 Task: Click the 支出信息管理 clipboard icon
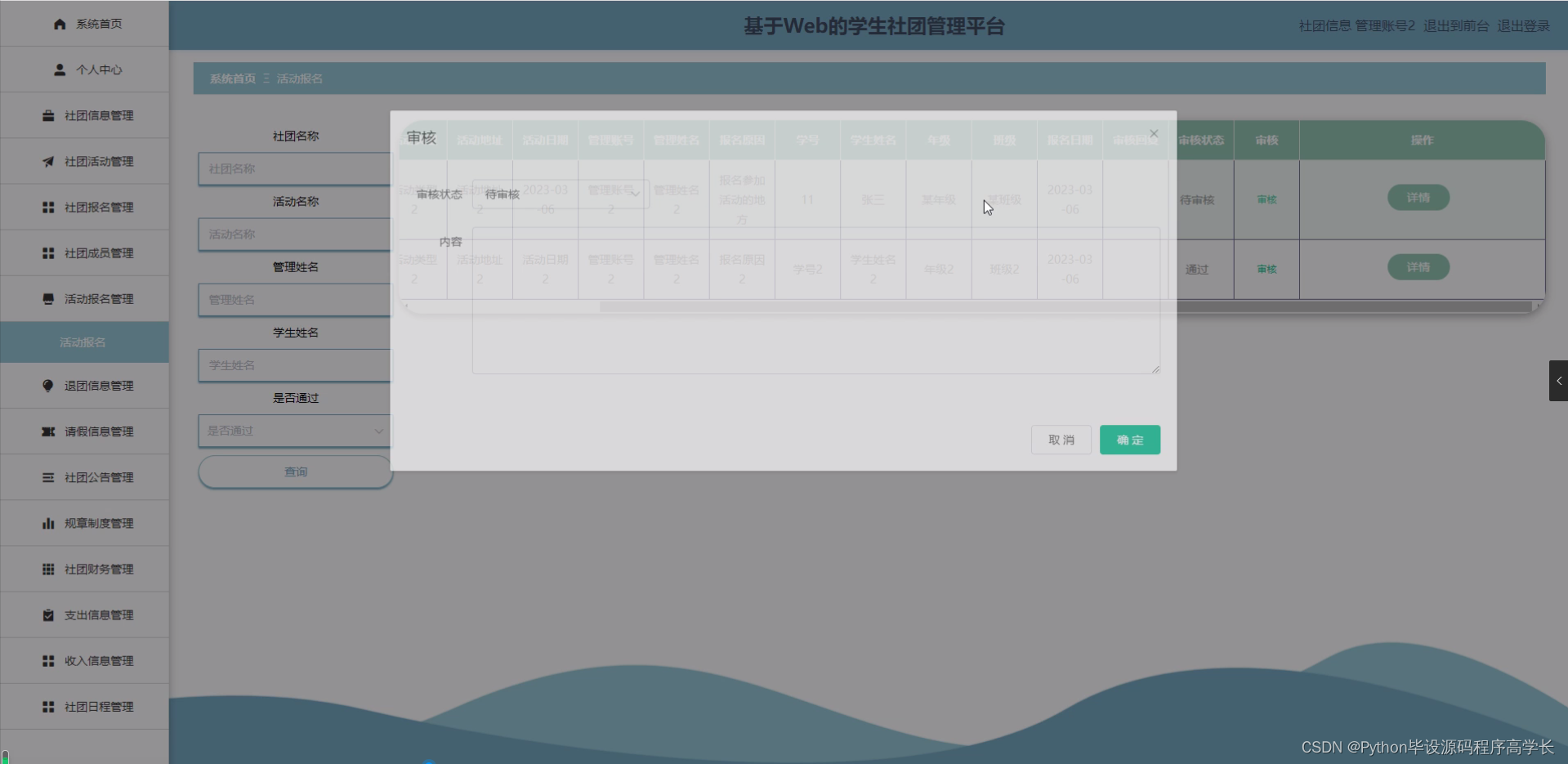[x=47, y=614]
